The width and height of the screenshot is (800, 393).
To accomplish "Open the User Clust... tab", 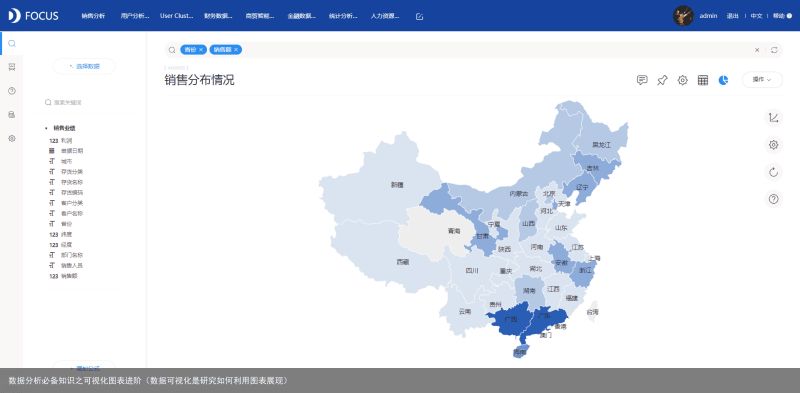I will [x=177, y=16].
